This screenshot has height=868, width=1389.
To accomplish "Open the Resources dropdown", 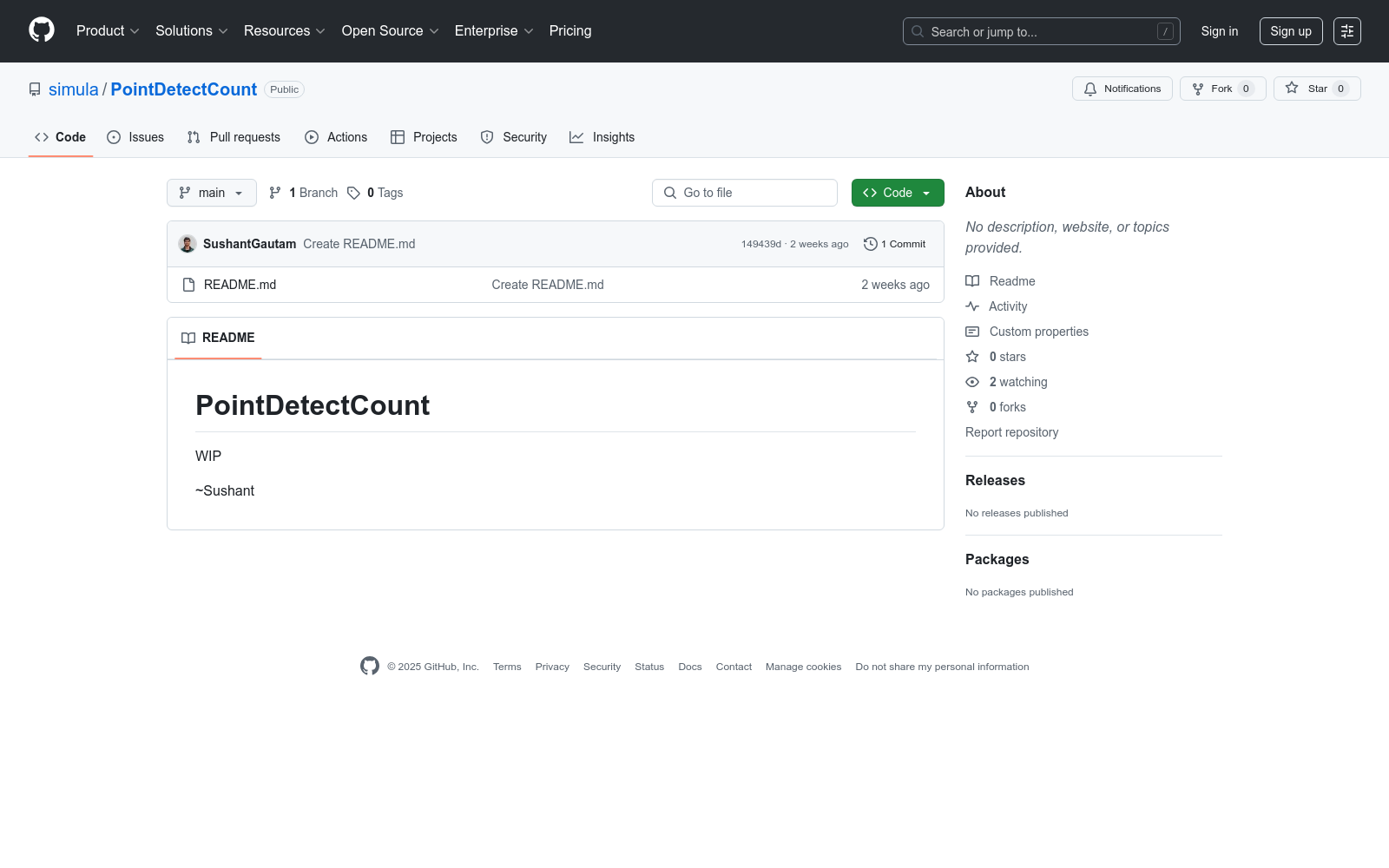I will tap(285, 31).
